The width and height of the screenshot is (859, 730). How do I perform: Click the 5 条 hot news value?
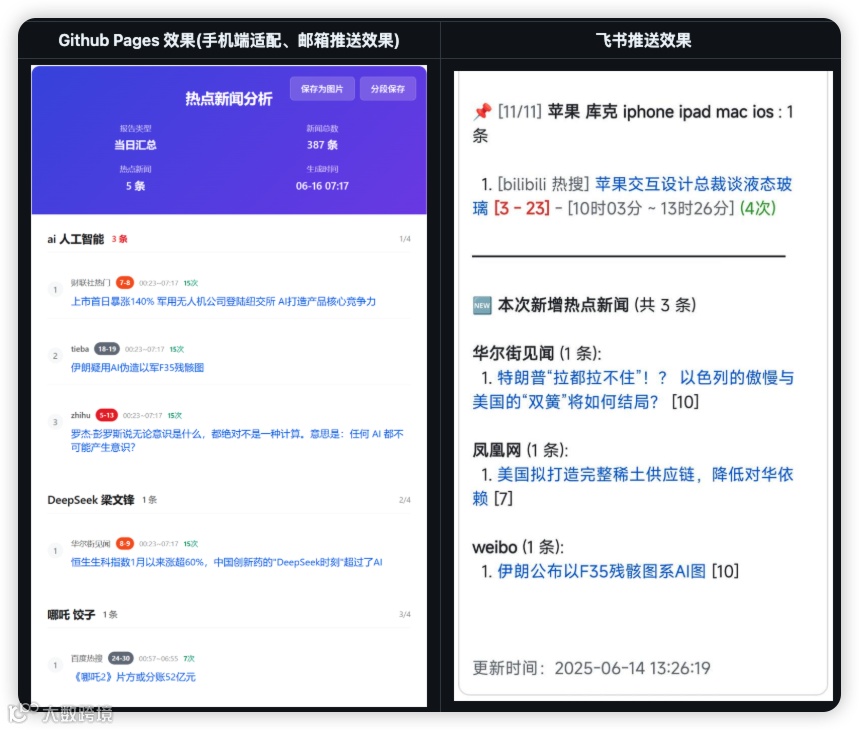(135, 186)
